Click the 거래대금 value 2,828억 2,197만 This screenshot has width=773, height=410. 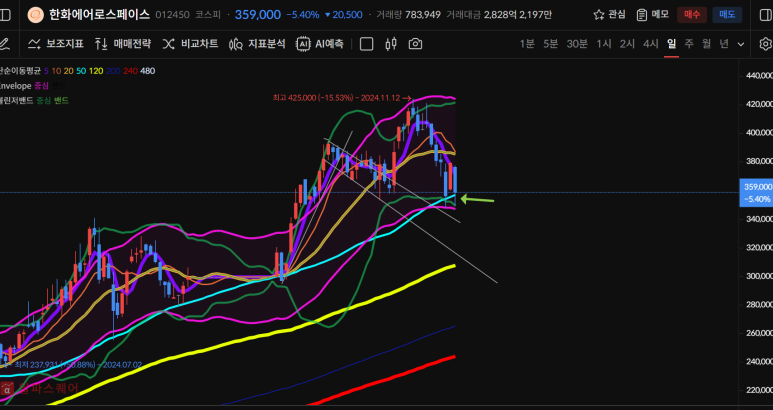coord(518,15)
